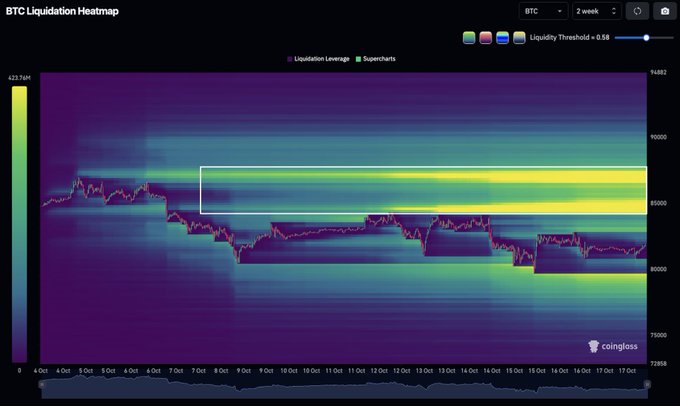Image resolution: width=680 pixels, height=406 pixels.
Task: Click the camera screenshot icon
Action: (x=665, y=11)
